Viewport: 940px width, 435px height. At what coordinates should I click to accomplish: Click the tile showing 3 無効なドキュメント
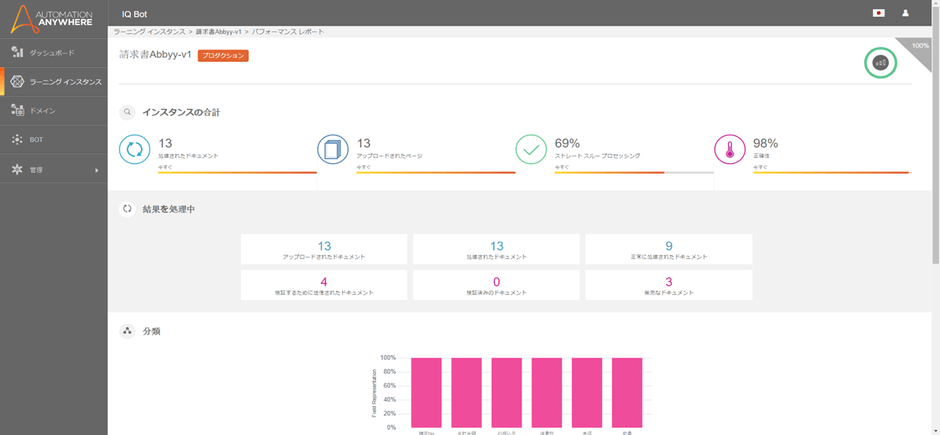click(x=668, y=285)
